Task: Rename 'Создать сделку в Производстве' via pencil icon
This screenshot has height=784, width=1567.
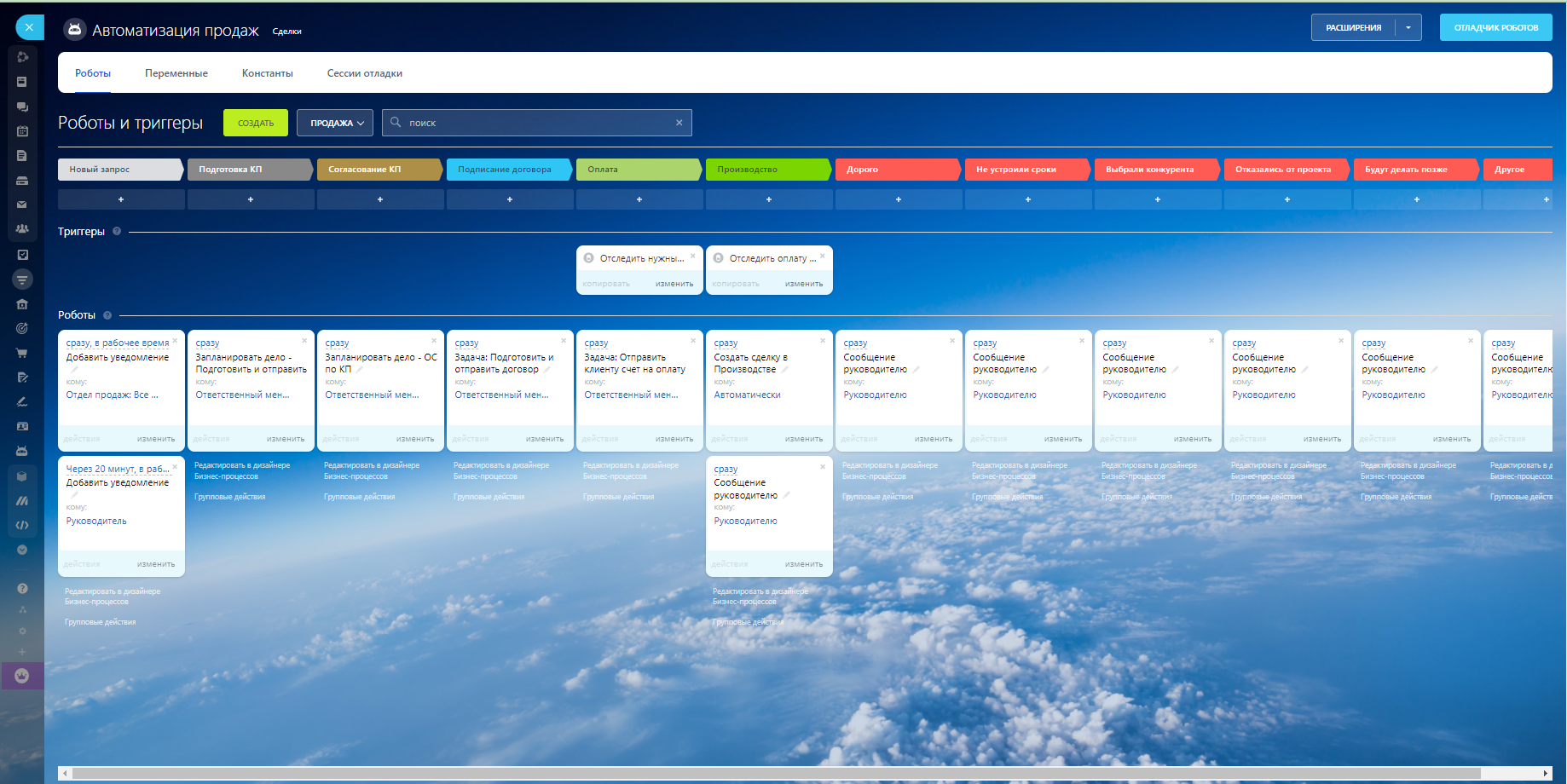Action: (x=785, y=370)
